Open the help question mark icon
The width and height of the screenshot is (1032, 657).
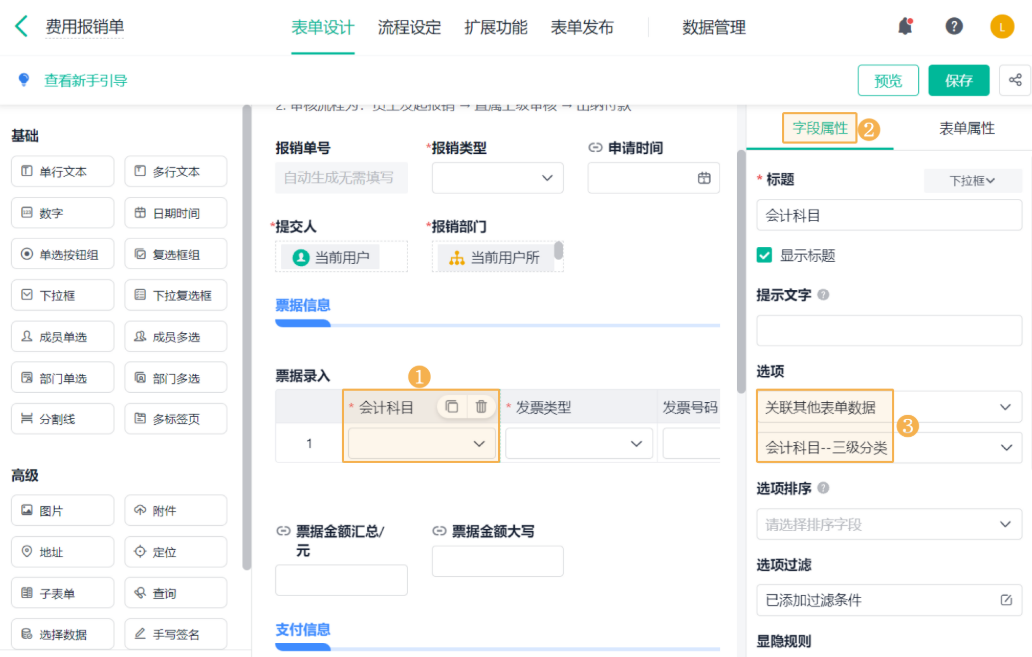[954, 26]
